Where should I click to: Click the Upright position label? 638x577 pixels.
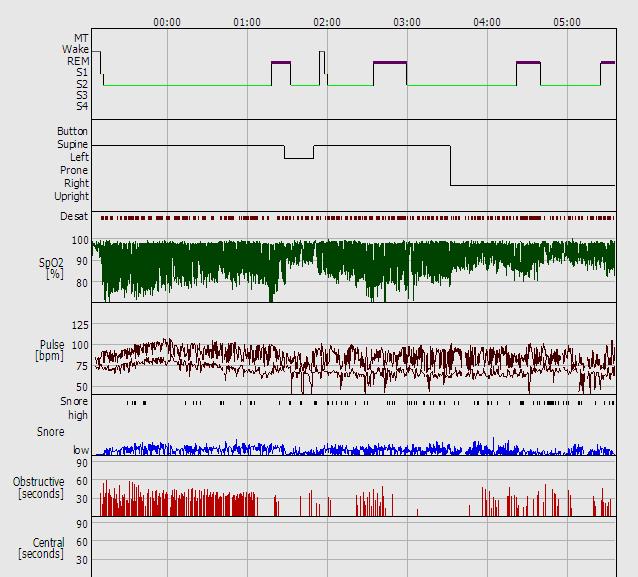72,196
